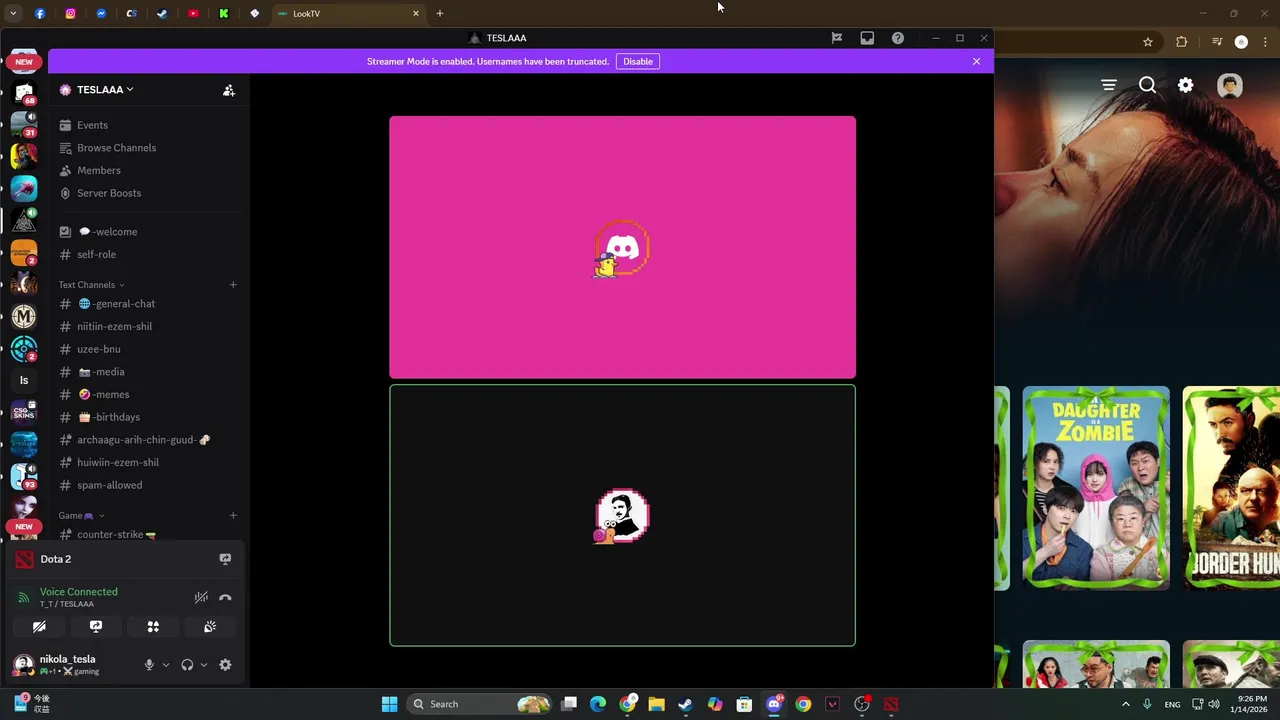Stream Dota 2 using the monitor icon
Viewport: 1280px width, 720px height.
(225, 559)
